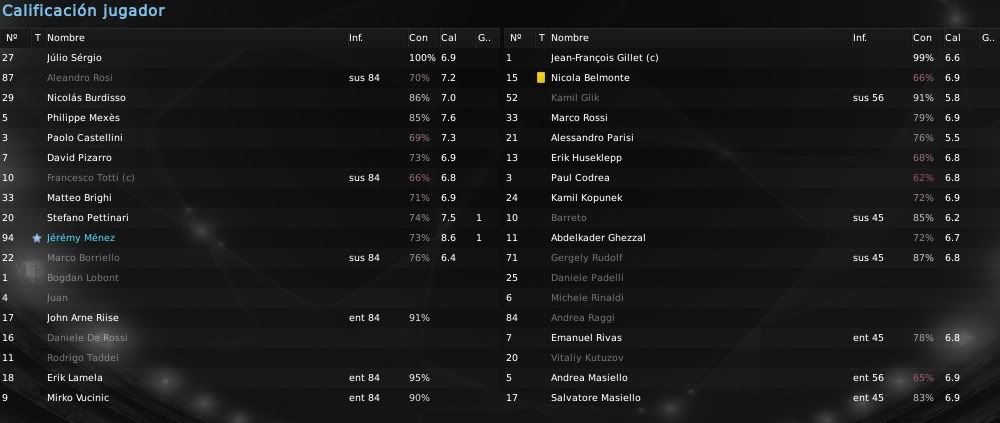
Task: Click Nicola Belmonte's yellow card icon
Action: coord(541,78)
